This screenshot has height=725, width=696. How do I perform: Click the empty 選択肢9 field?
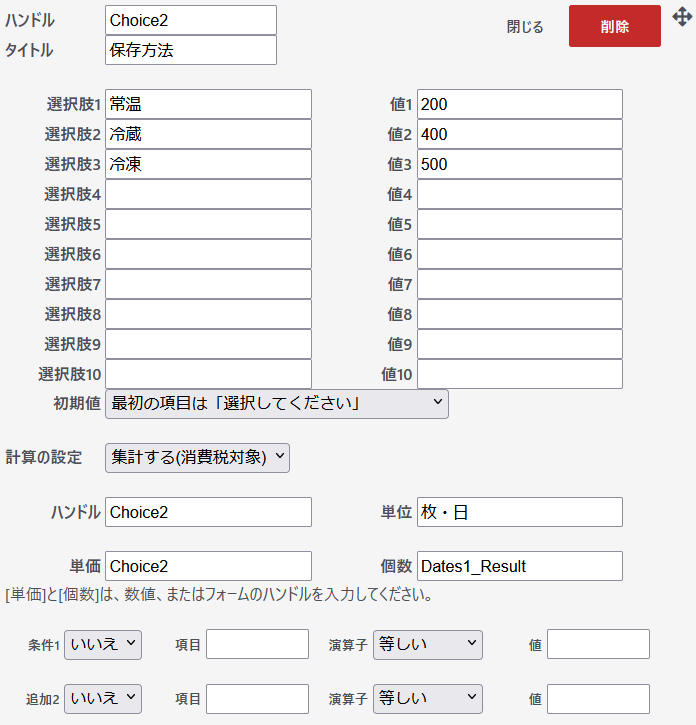coord(209,344)
